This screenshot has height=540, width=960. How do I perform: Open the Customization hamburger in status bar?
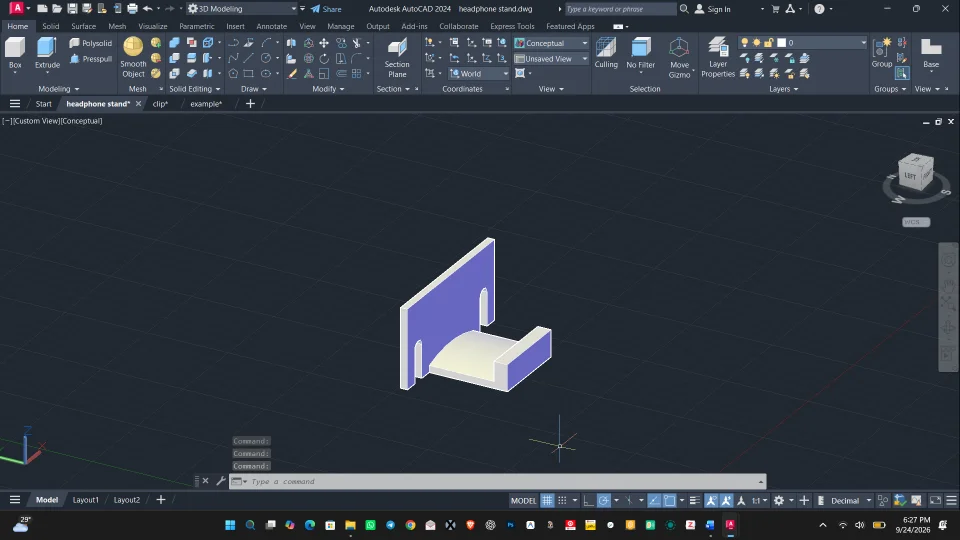pos(951,500)
